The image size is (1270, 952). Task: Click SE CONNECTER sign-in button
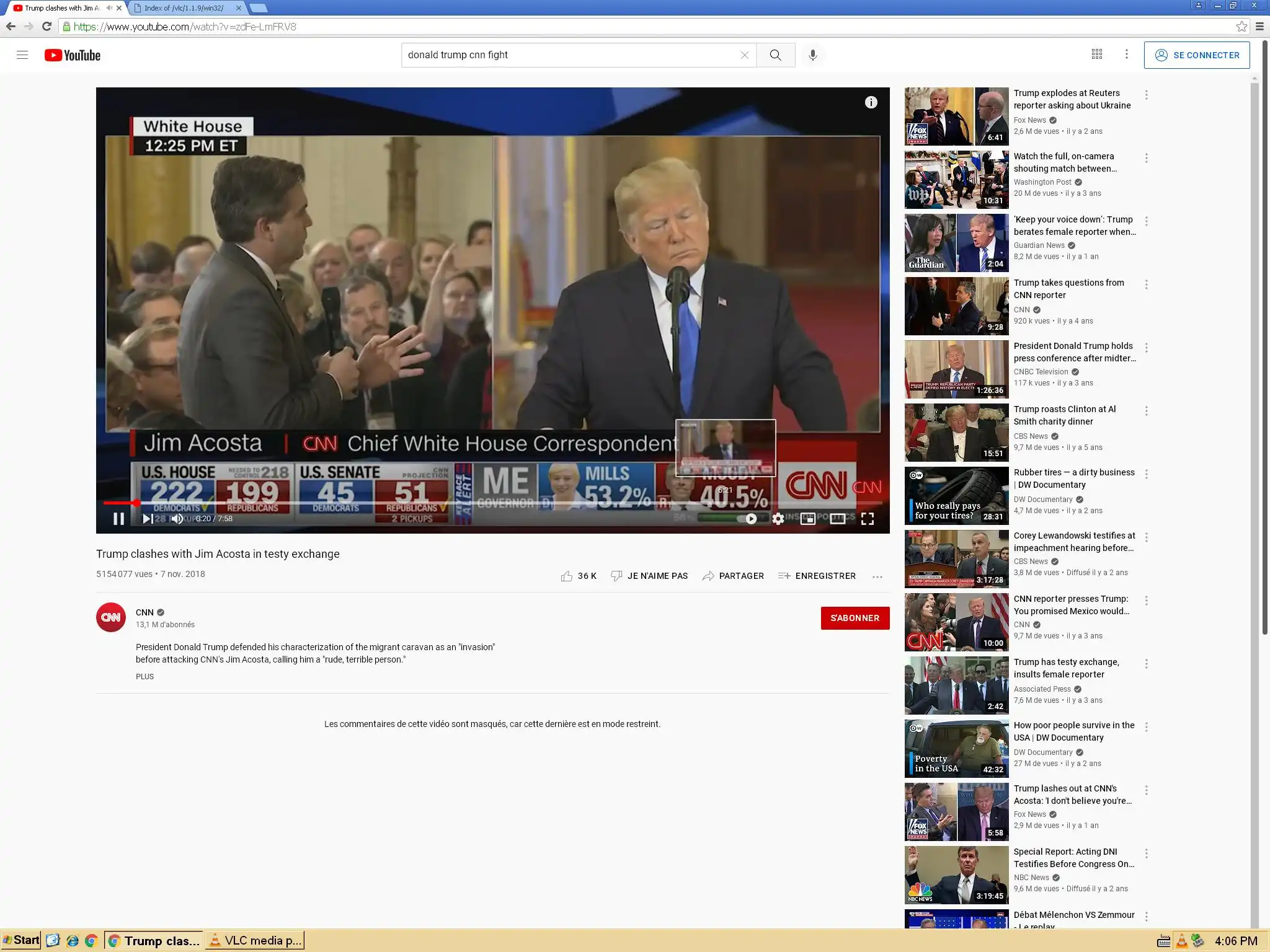point(1196,55)
